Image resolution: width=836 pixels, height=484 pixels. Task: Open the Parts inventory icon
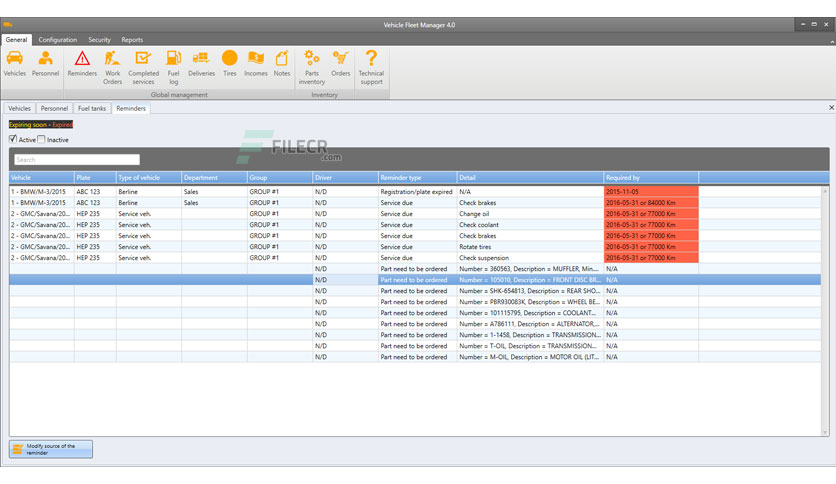312,68
